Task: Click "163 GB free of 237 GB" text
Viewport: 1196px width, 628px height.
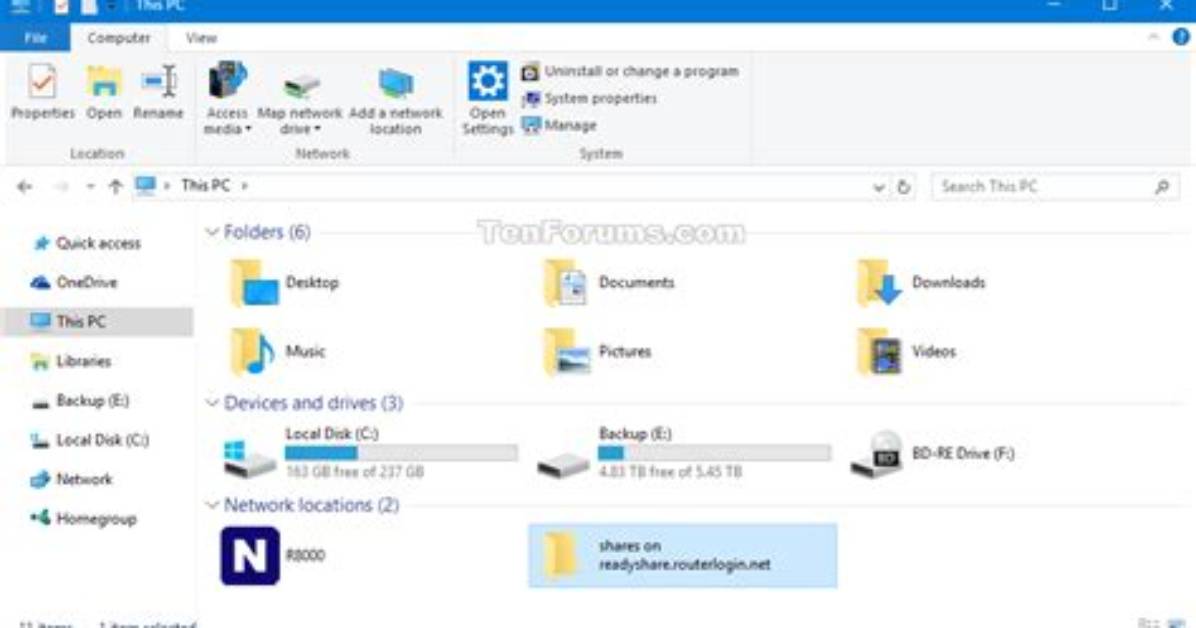Action: (x=355, y=472)
